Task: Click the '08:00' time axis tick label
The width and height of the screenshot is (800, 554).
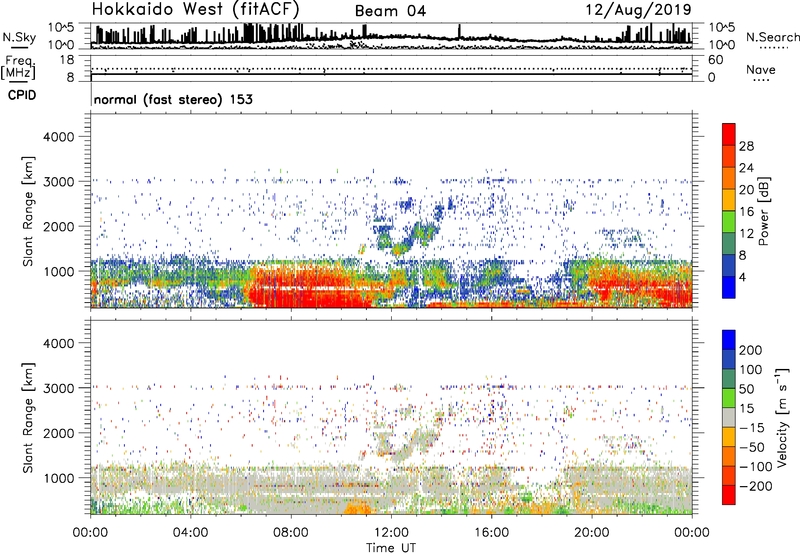Action: pos(291,533)
